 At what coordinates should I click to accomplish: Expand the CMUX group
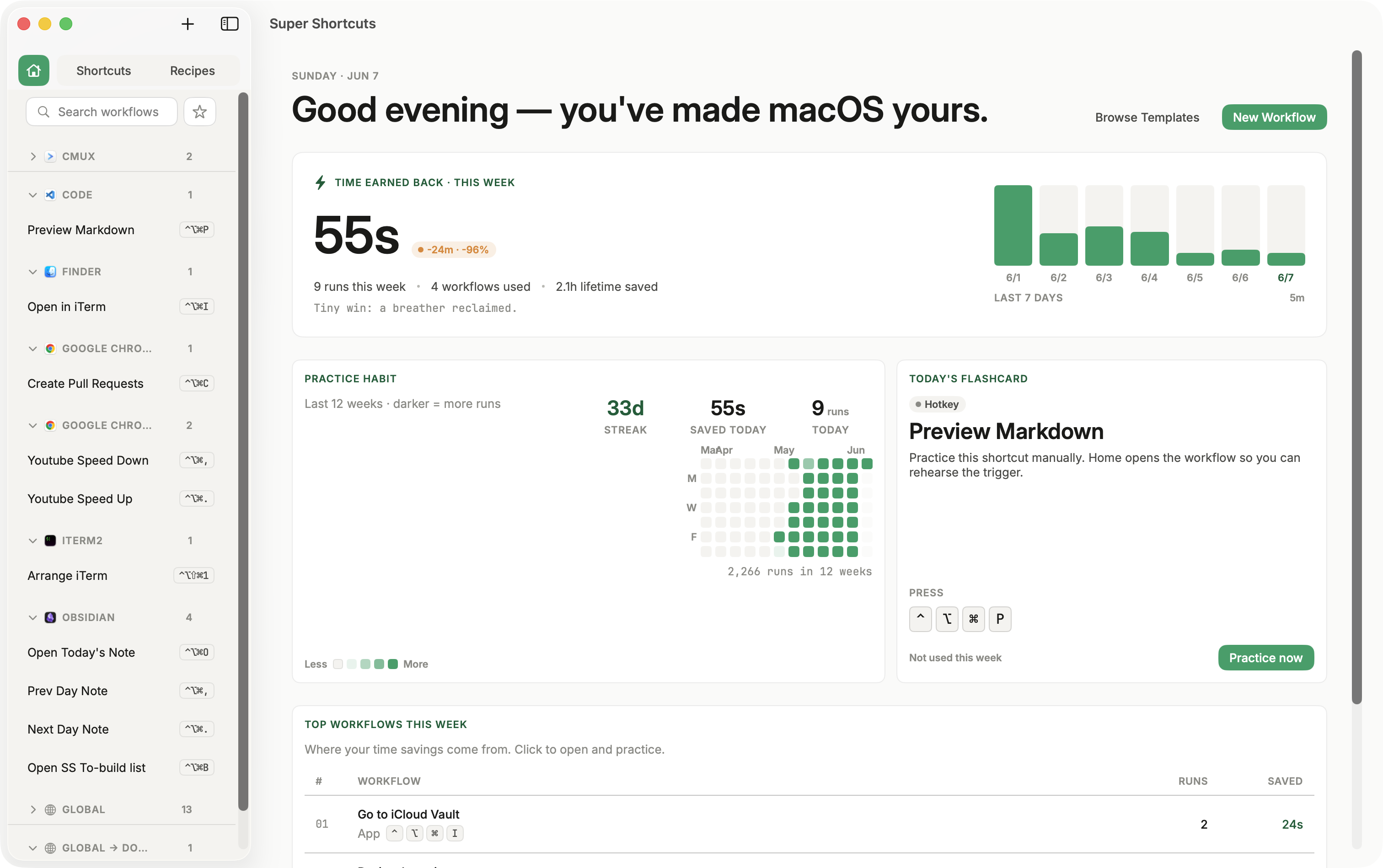pos(33,156)
